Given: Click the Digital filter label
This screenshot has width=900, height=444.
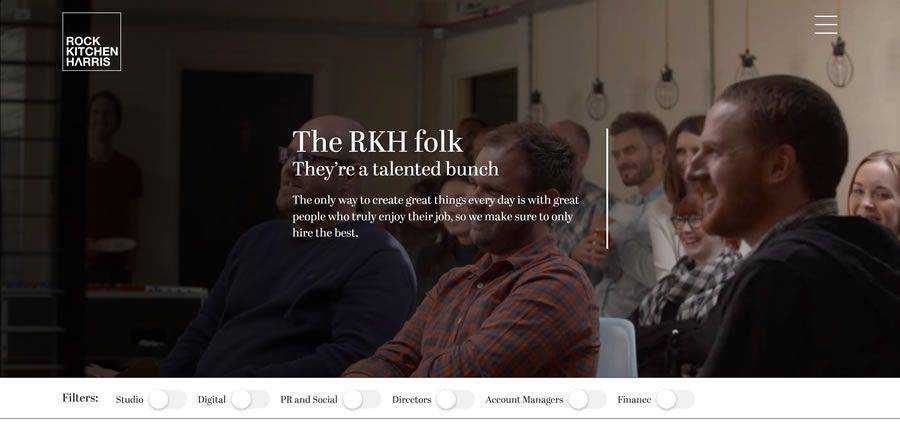Looking at the screenshot, I should click(x=212, y=400).
